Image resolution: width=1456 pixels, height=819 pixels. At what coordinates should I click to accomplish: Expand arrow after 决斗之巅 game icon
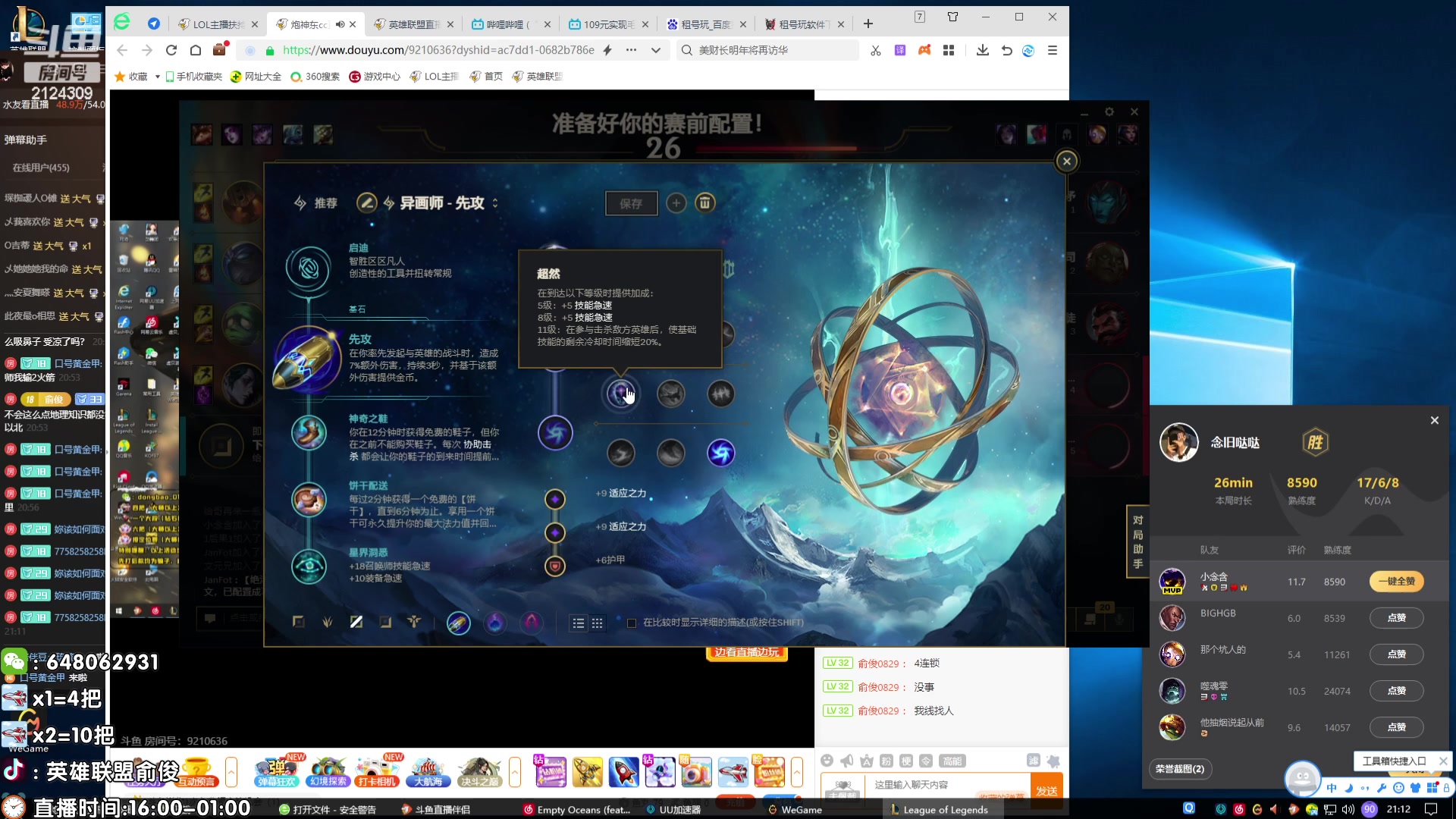tap(515, 772)
